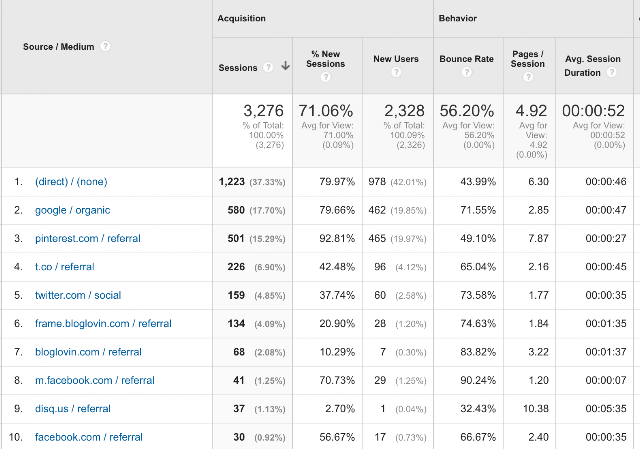
Task: Click total new sessions 71.06%
Action: pos(326,111)
